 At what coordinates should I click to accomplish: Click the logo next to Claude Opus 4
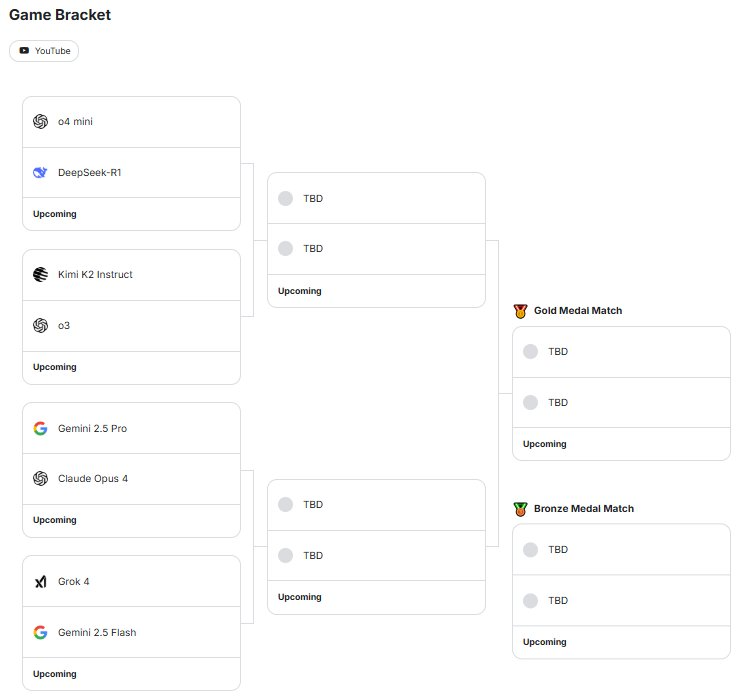pos(41,479)
